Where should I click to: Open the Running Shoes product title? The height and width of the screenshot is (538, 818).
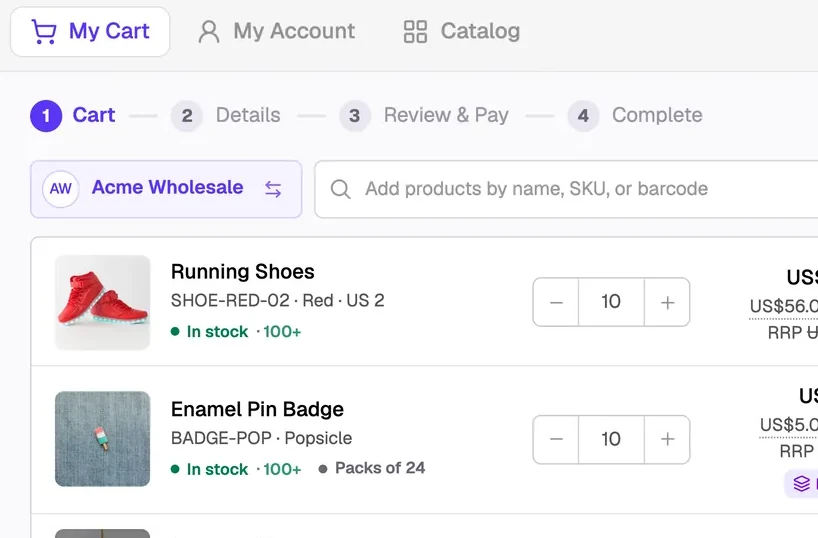tap(243, 272)
